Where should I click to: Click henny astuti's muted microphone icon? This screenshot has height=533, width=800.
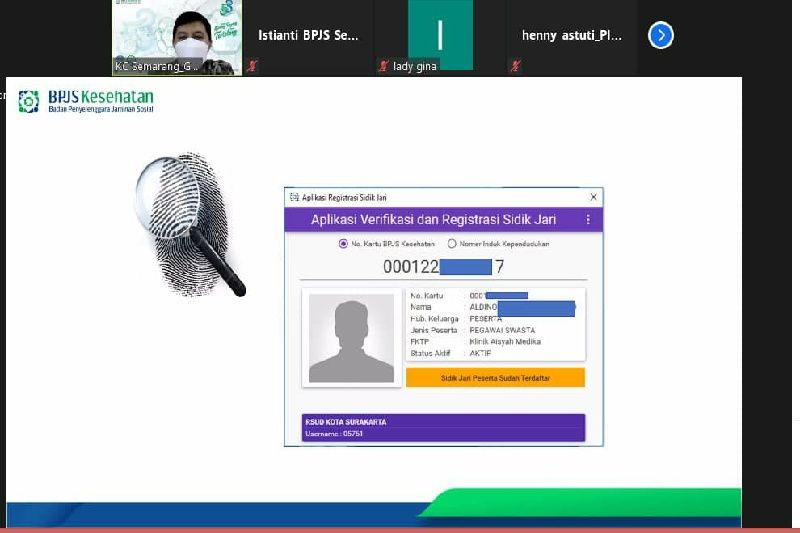(x=515, y=66)
